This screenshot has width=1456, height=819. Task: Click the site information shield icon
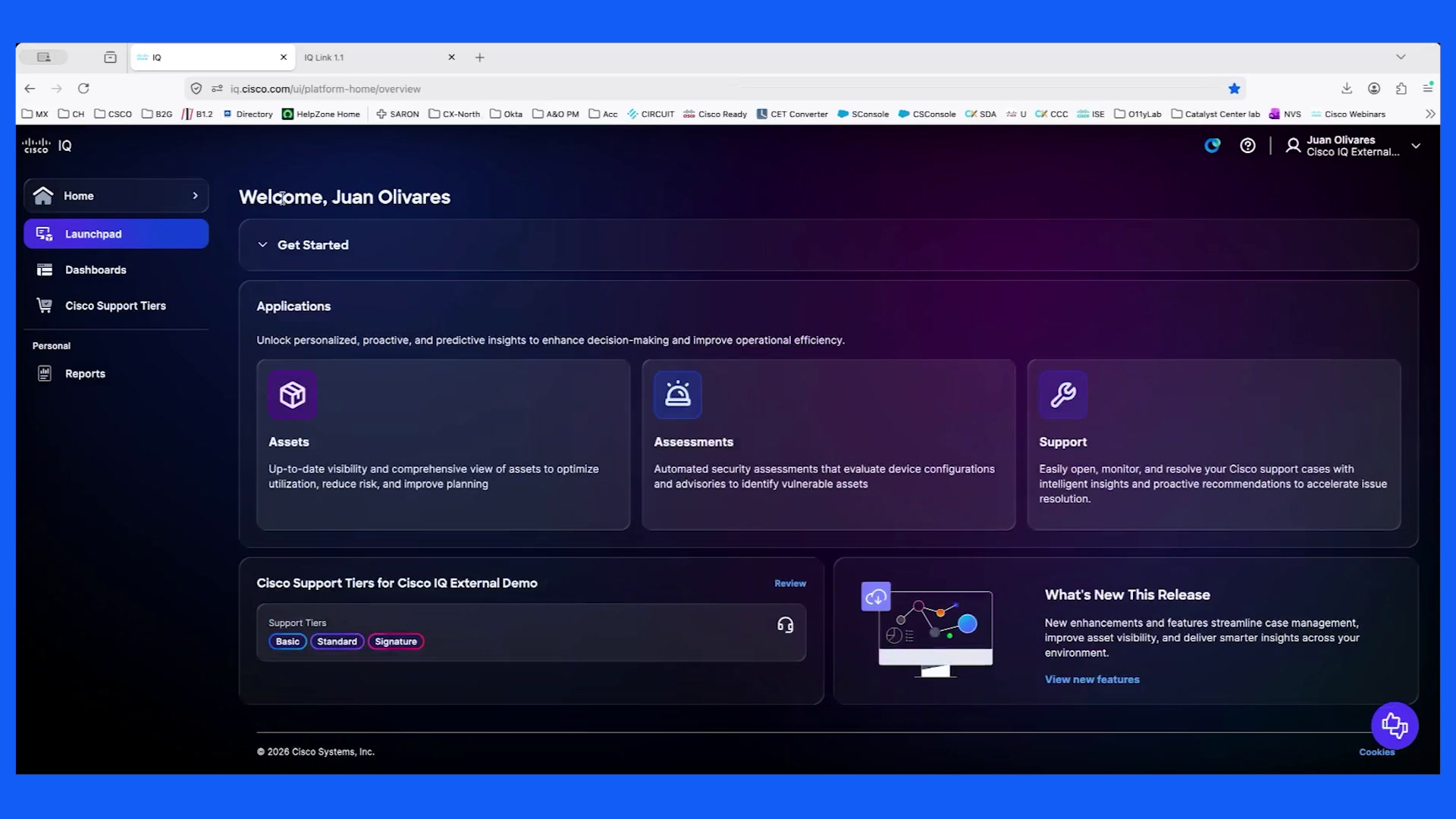point(196,89)
